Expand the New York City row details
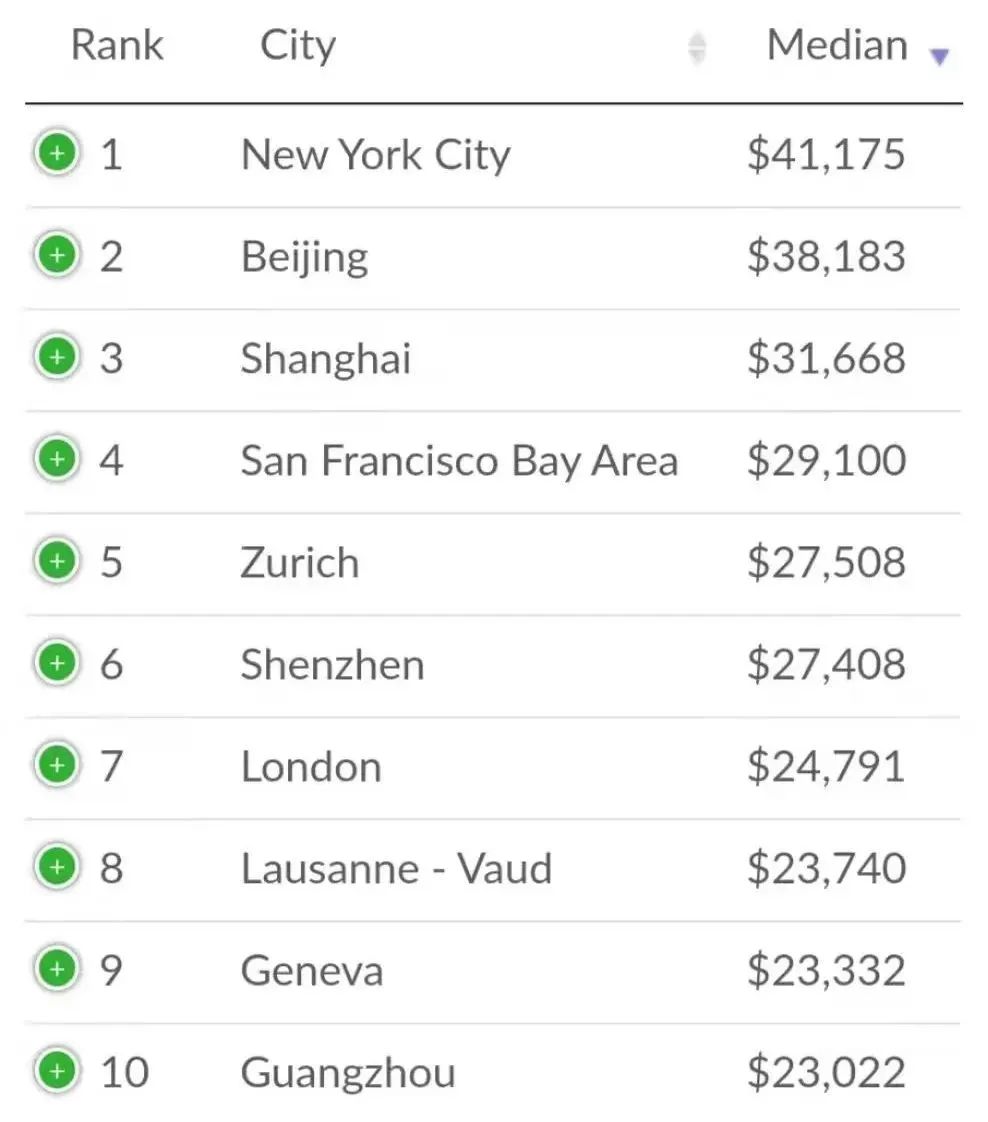This screenshot has width=988, height=1122. (x=57, y=152)
